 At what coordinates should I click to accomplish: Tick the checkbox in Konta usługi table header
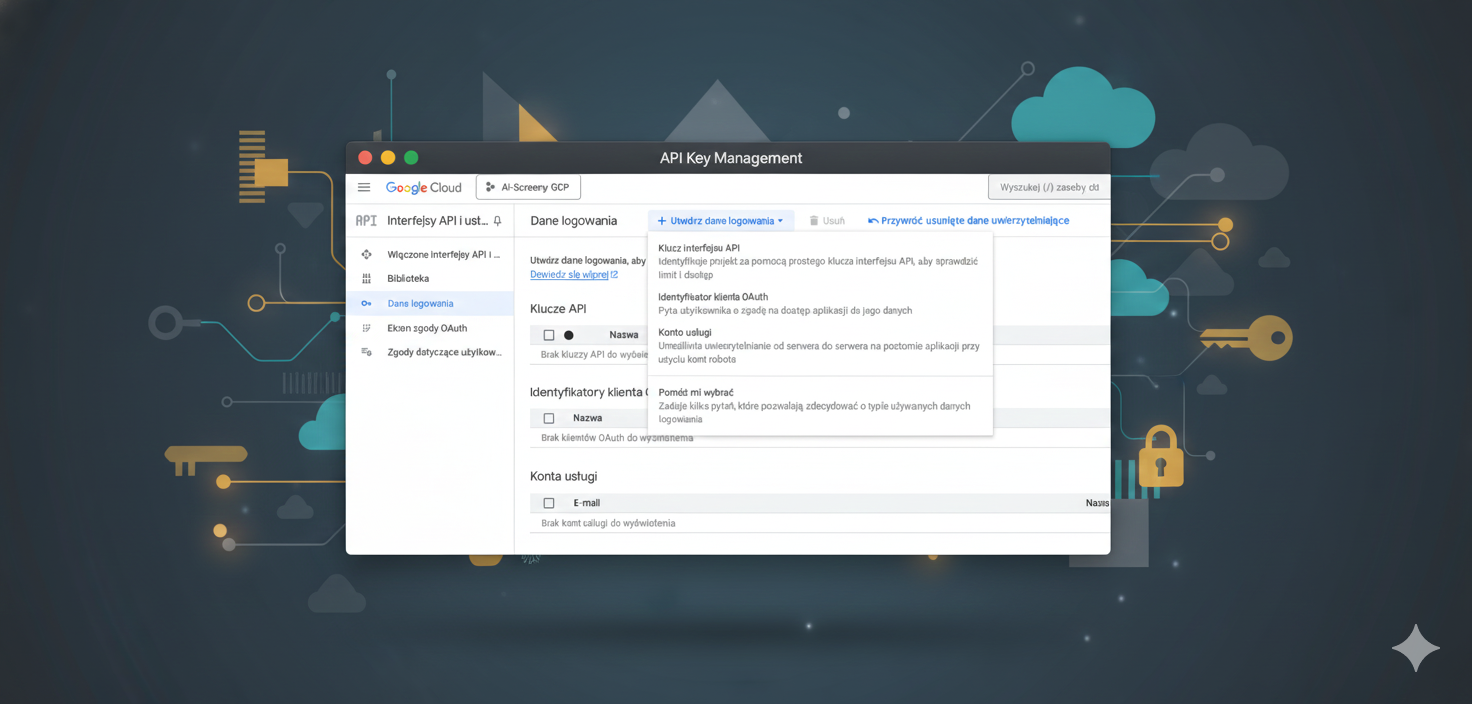[x=548, y=503]
